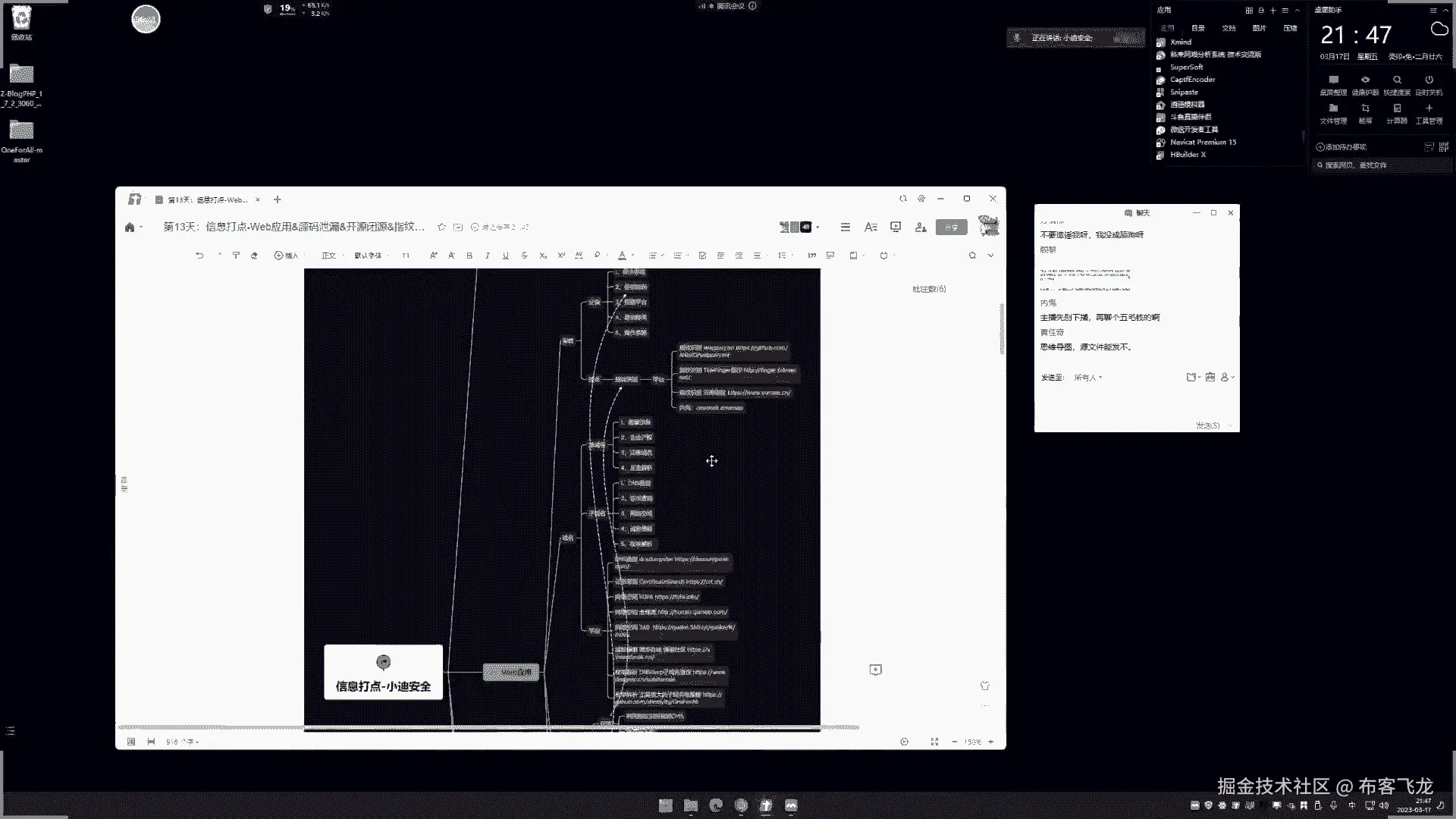
Task: Star this document as favorite
Action: [x=441, y=227]
